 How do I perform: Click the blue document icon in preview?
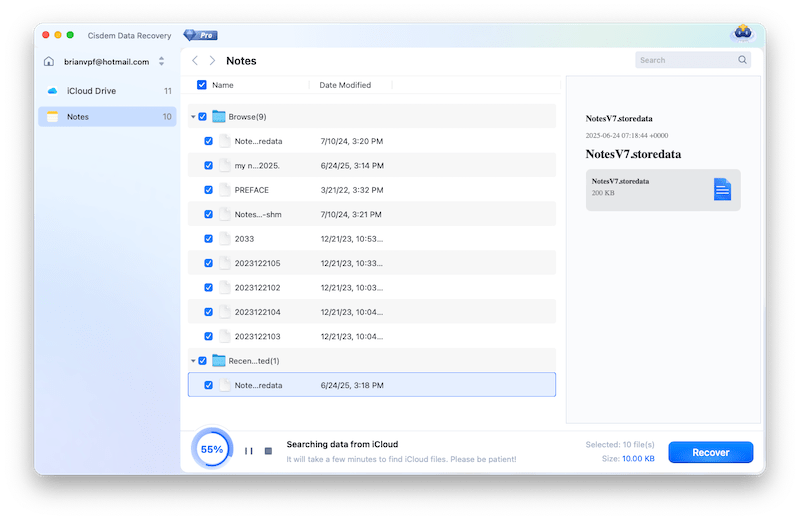pos(722,188)
